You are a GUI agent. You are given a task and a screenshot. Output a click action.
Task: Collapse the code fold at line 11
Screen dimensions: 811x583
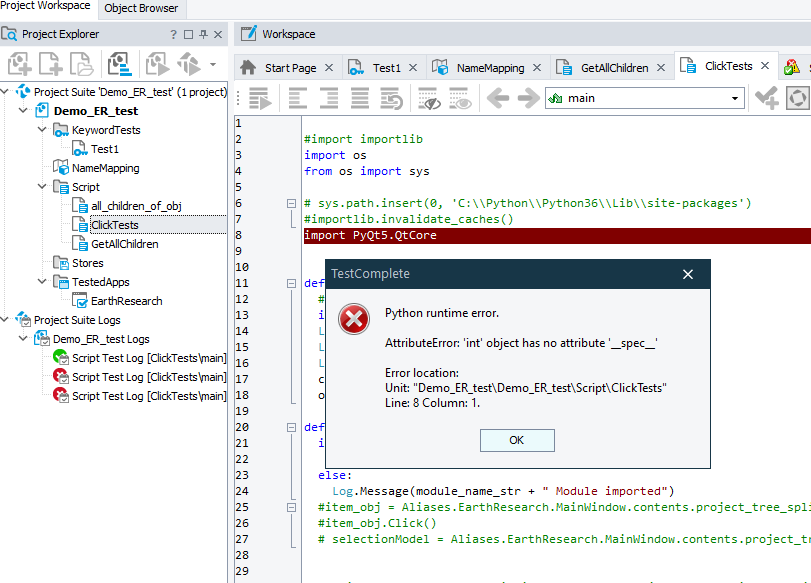tap(292, 283)
